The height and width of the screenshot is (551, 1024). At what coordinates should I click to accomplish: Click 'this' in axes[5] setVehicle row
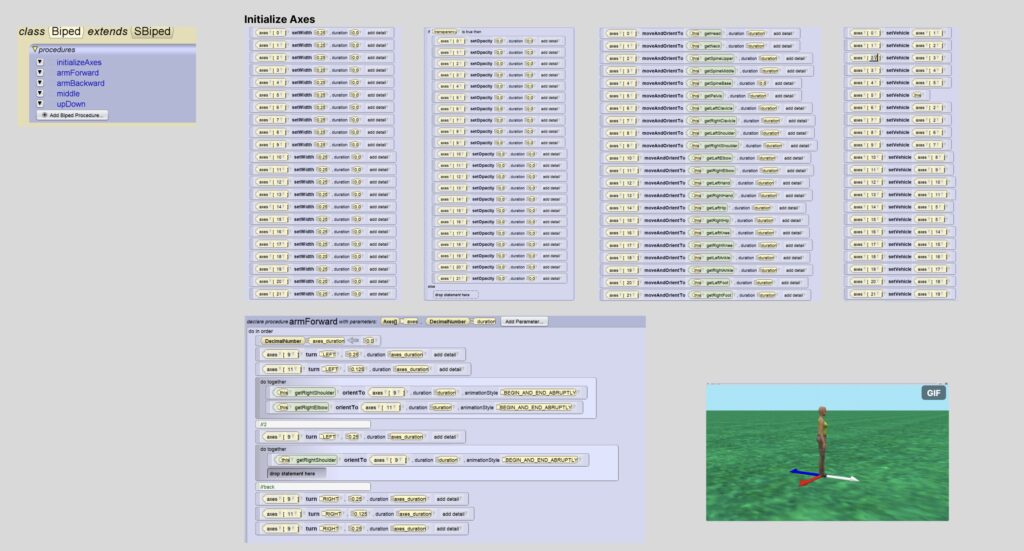[918, 95]
